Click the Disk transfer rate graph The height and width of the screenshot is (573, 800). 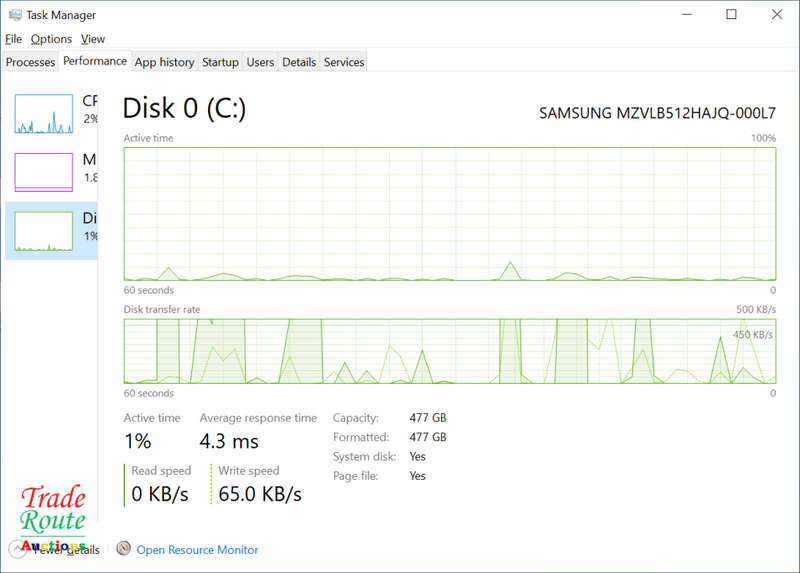(x=450, y=351)
